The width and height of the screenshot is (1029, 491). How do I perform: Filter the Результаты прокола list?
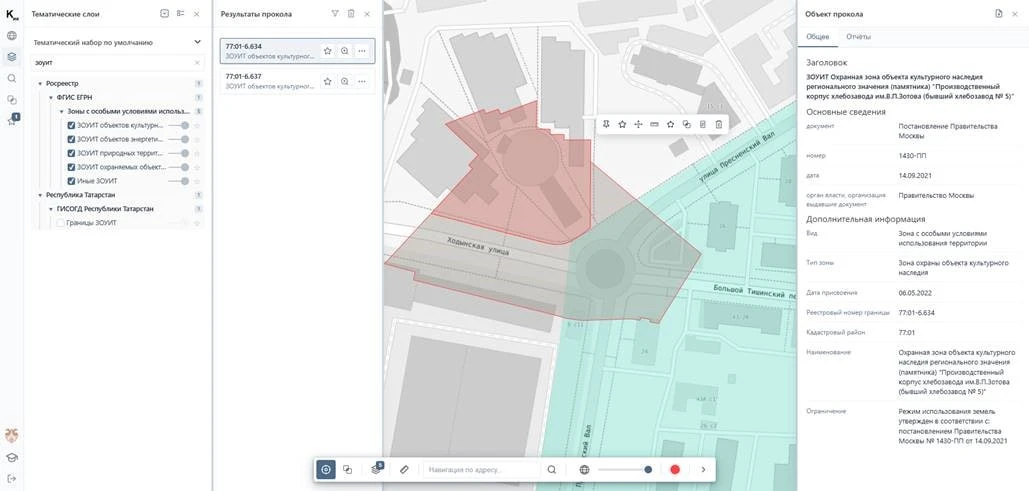coord(335,14)
